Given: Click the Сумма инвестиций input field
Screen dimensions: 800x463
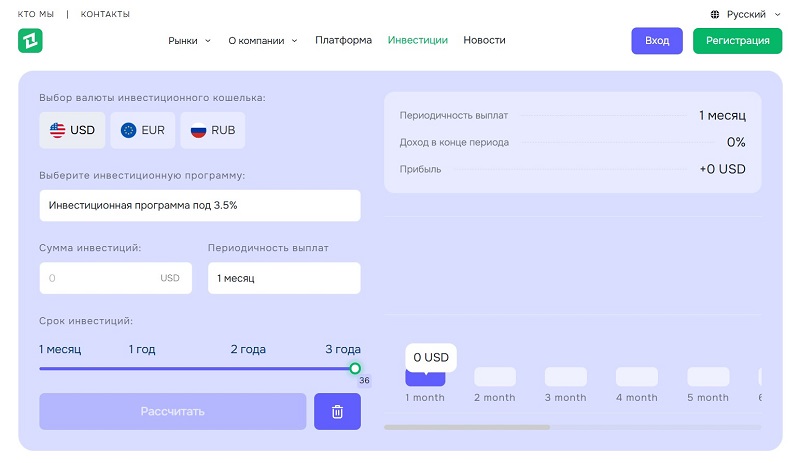Looking at the screenshot, I should coord(100,278).
